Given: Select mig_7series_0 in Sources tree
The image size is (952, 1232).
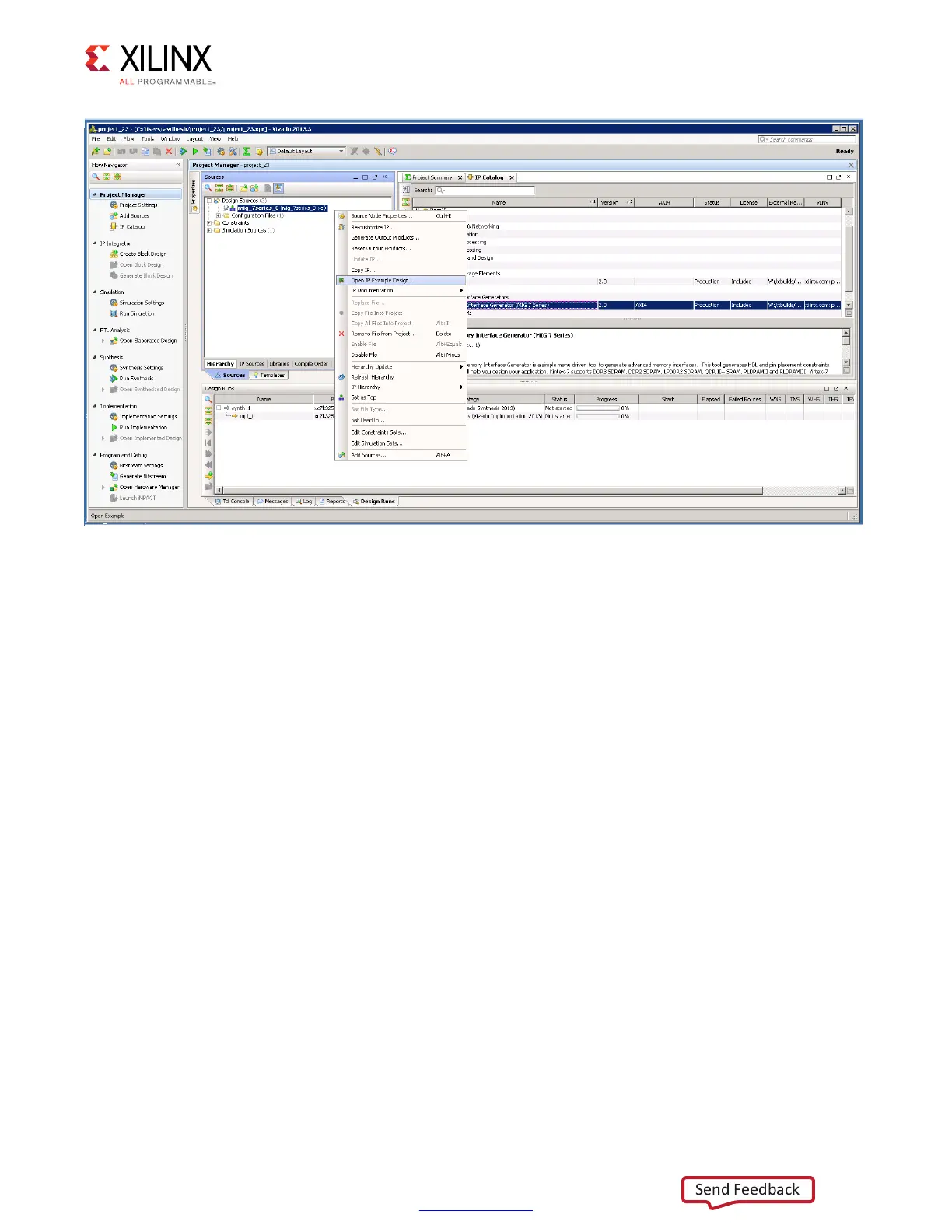Looking at the screenshot, I should (x=282, y=208).
